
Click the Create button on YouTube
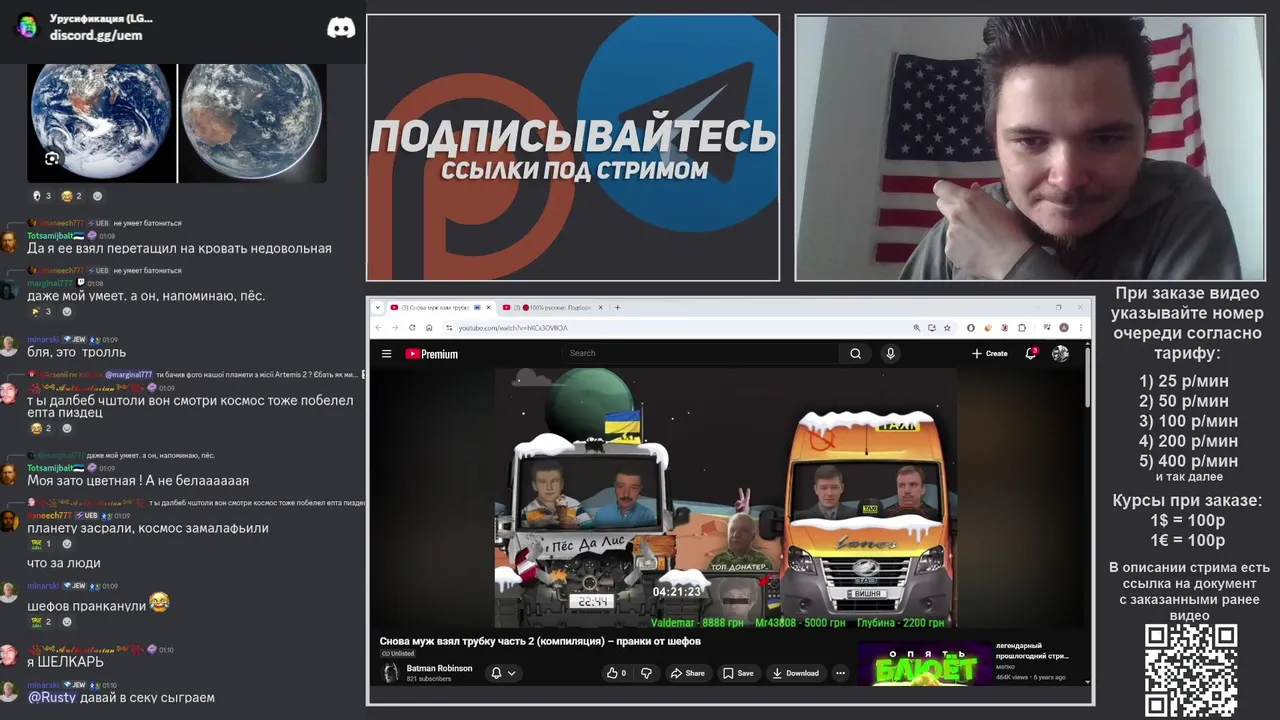tap(990, 353)
